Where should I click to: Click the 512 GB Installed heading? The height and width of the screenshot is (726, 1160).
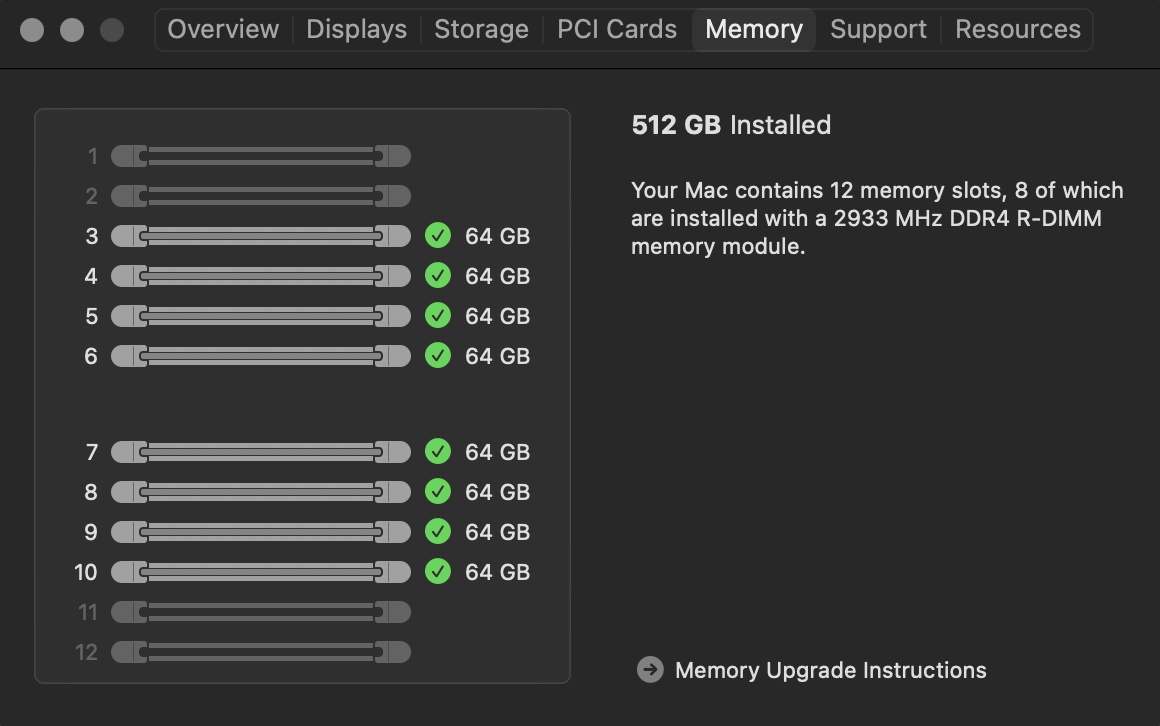tap(731, 125)
